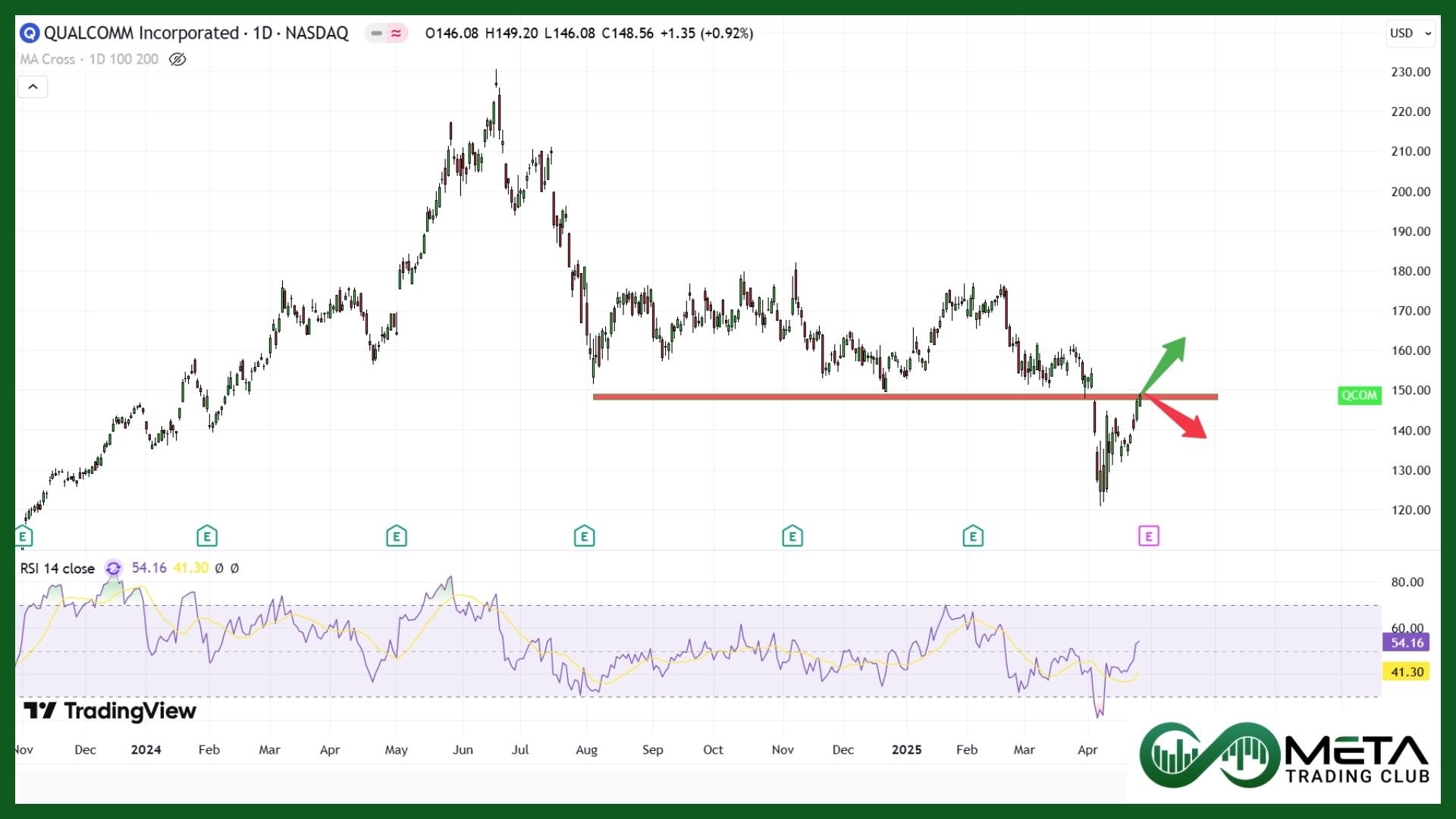Click the 230.00 price axis label

pos(1410,72)
